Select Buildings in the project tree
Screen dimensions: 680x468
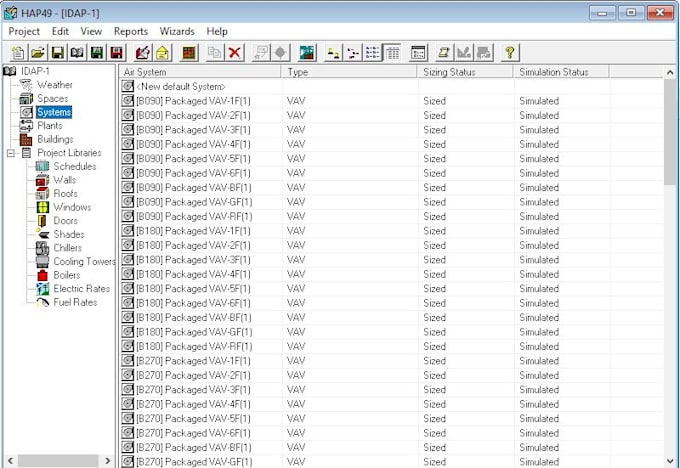point(55,139)
